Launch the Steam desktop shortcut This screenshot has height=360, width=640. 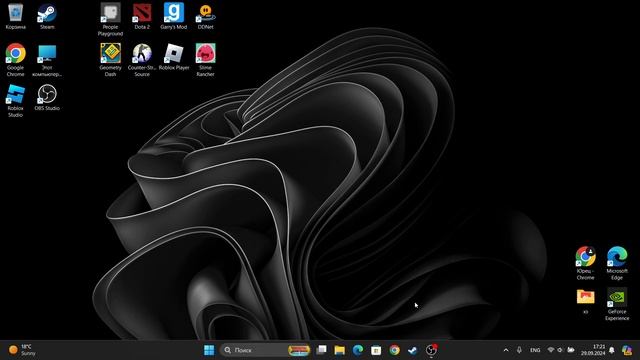tap(47, 16)
